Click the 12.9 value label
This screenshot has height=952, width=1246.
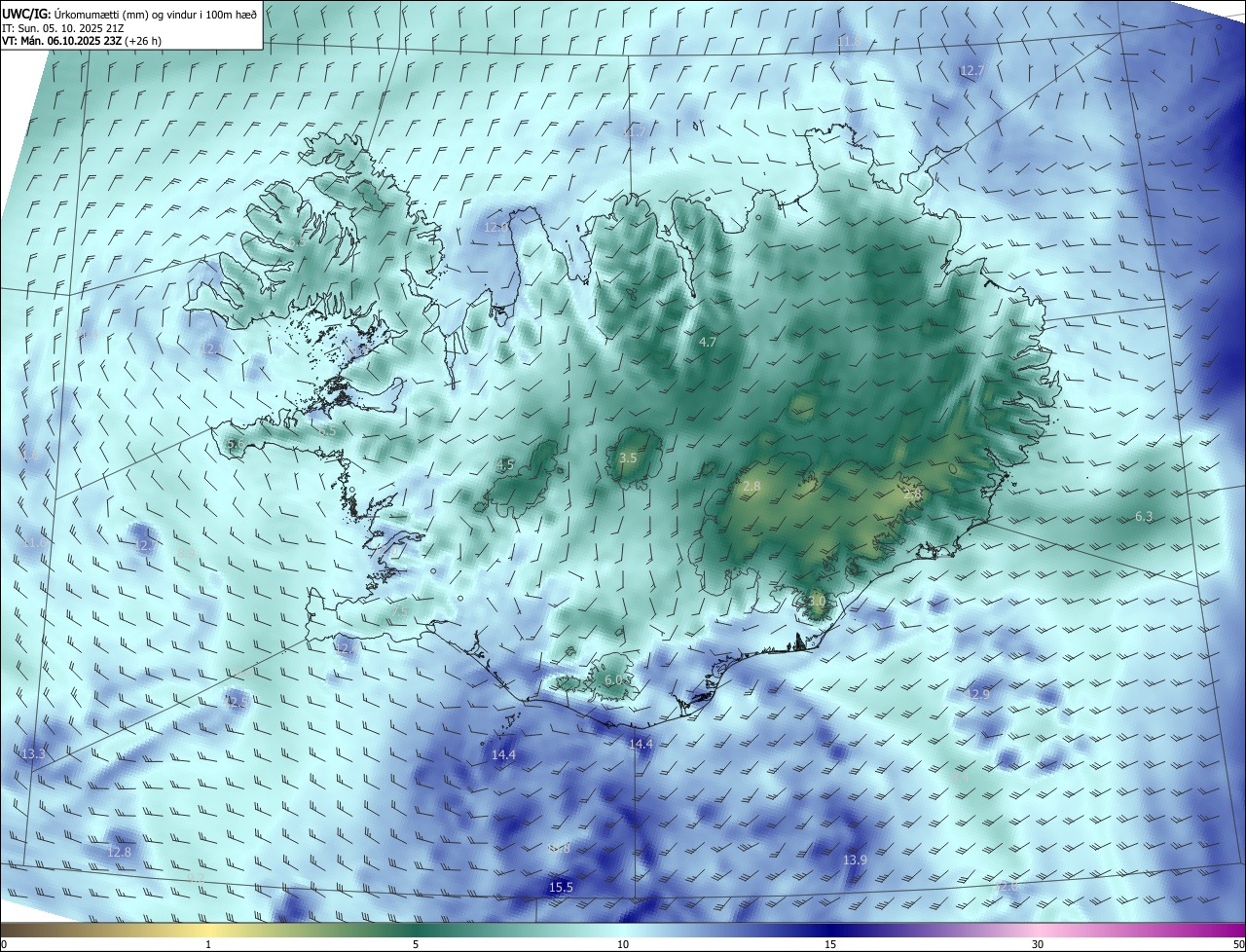[978, 694]
